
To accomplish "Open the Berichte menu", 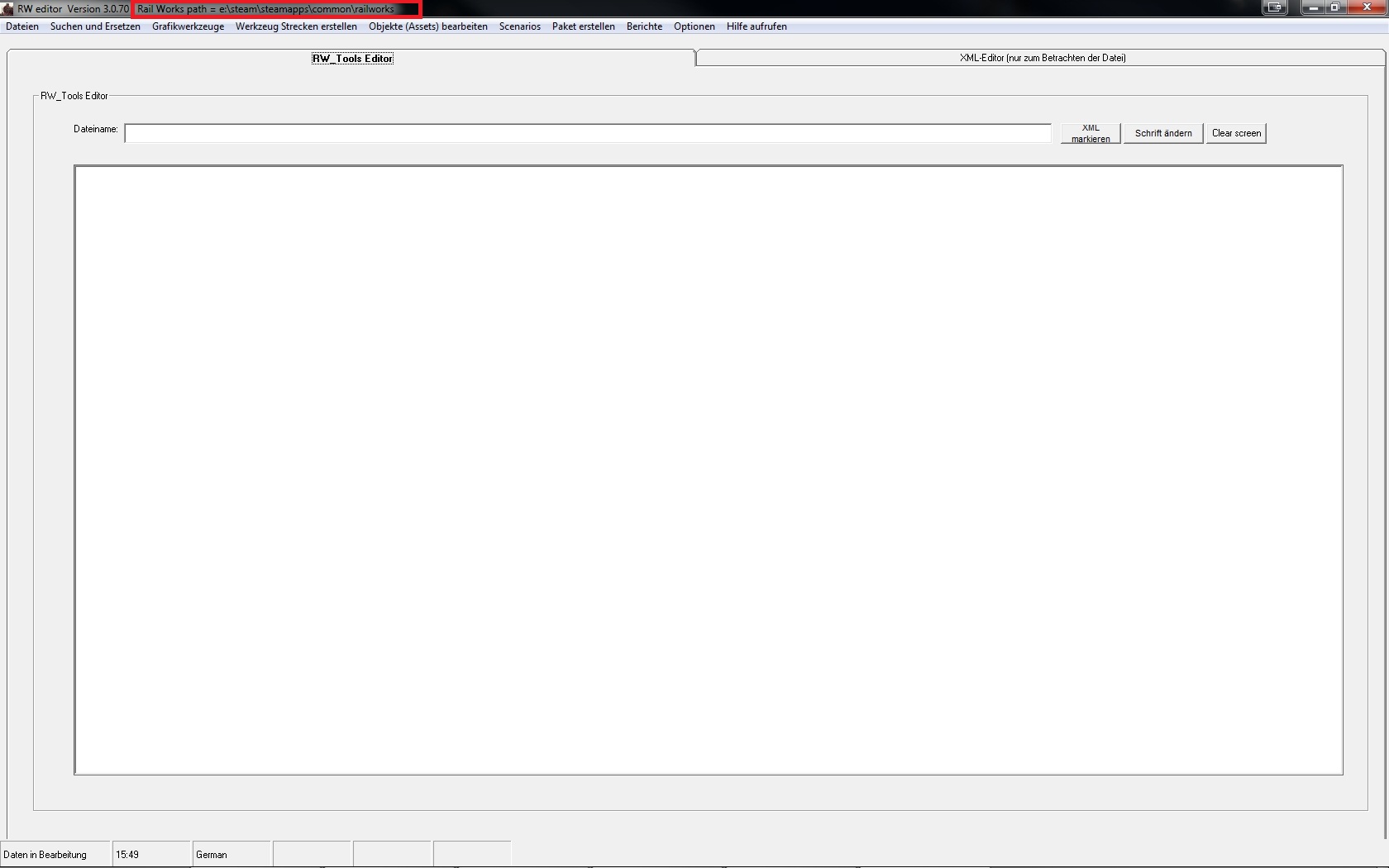I will (644, 26).
